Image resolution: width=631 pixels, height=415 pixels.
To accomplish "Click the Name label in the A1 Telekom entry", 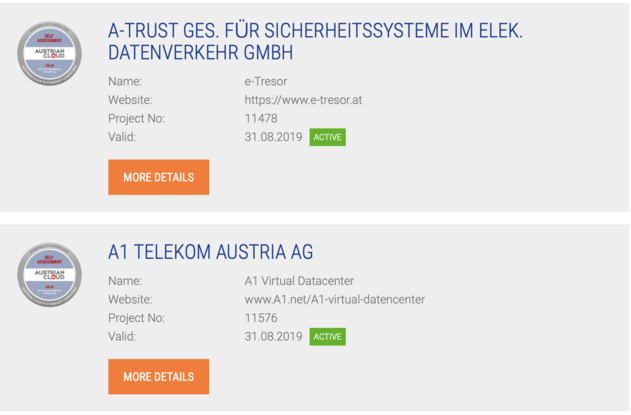I will [x=125, y=281].
